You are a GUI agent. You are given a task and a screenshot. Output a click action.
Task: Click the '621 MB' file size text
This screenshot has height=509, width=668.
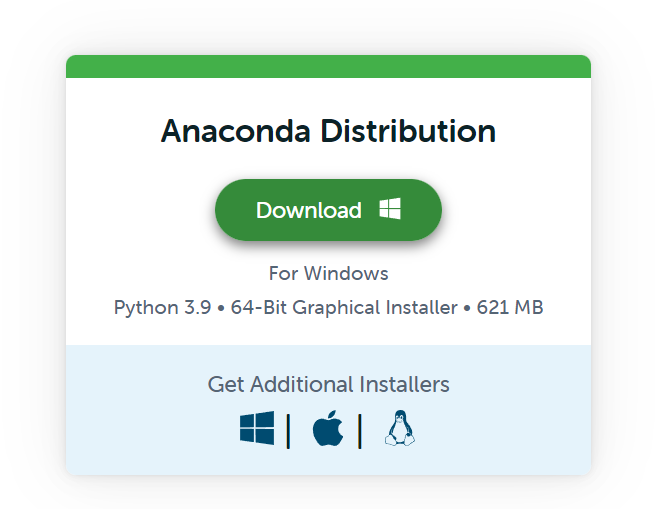(510, 307)
